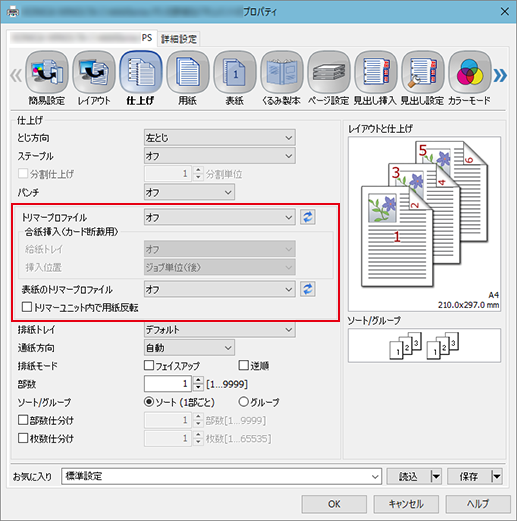The image size is (517, 521).
Task: Click left double-chevron to show previous tabs
Action: 16,75
